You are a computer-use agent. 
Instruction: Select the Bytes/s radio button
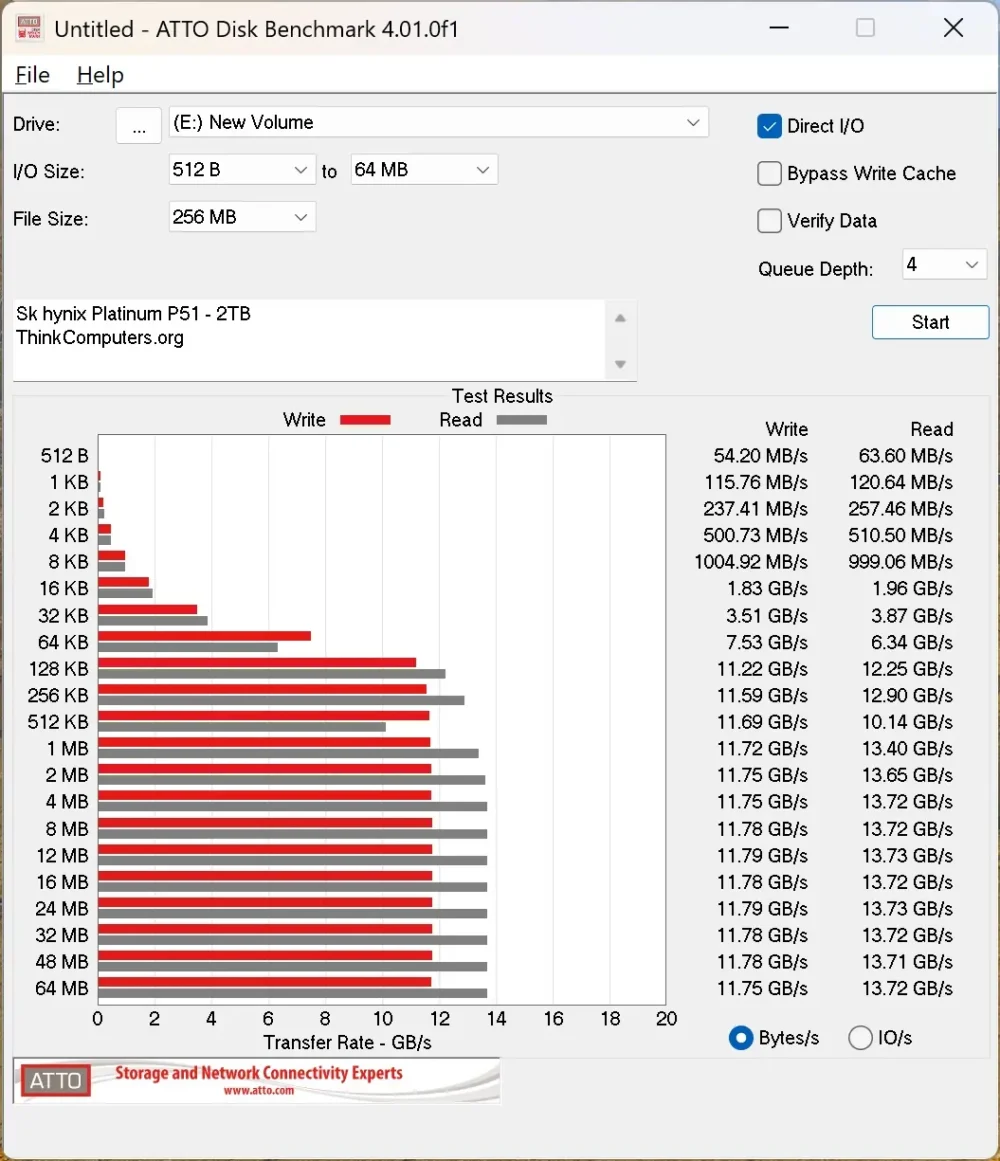[x=741, y=1038]
